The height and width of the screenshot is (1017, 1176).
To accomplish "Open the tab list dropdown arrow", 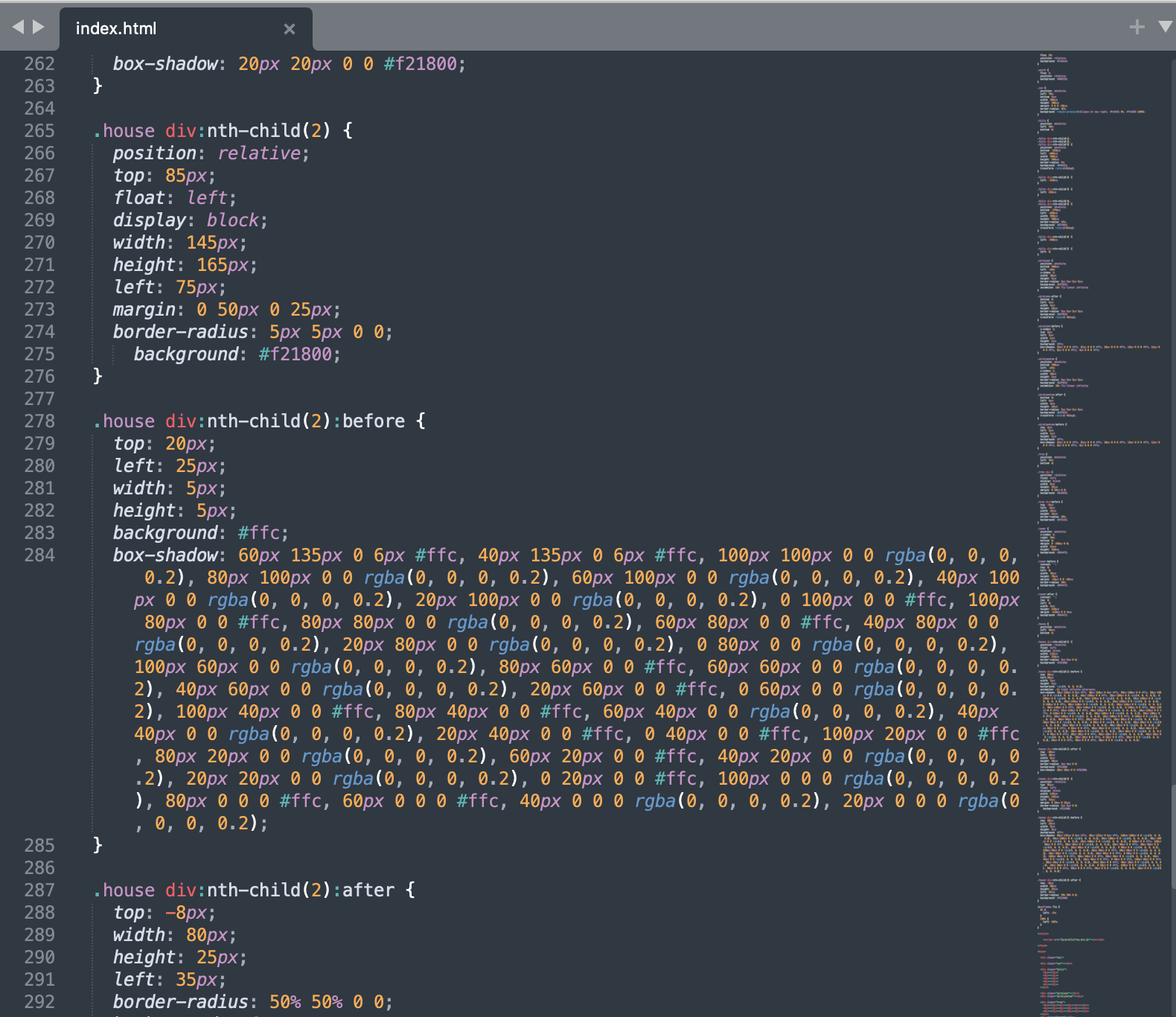I will [1166, 28].
